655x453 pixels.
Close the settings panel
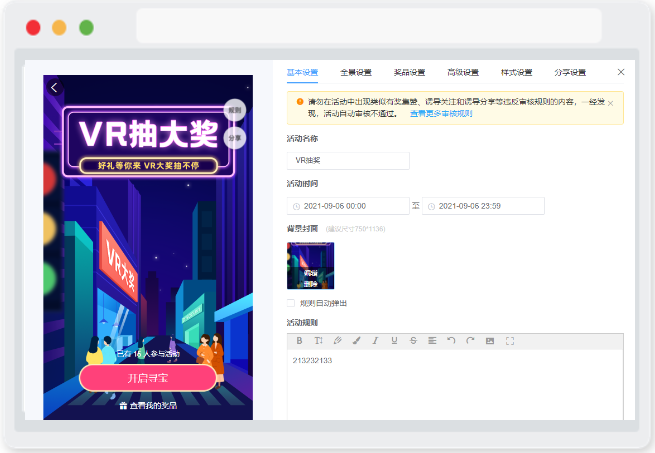621,72
